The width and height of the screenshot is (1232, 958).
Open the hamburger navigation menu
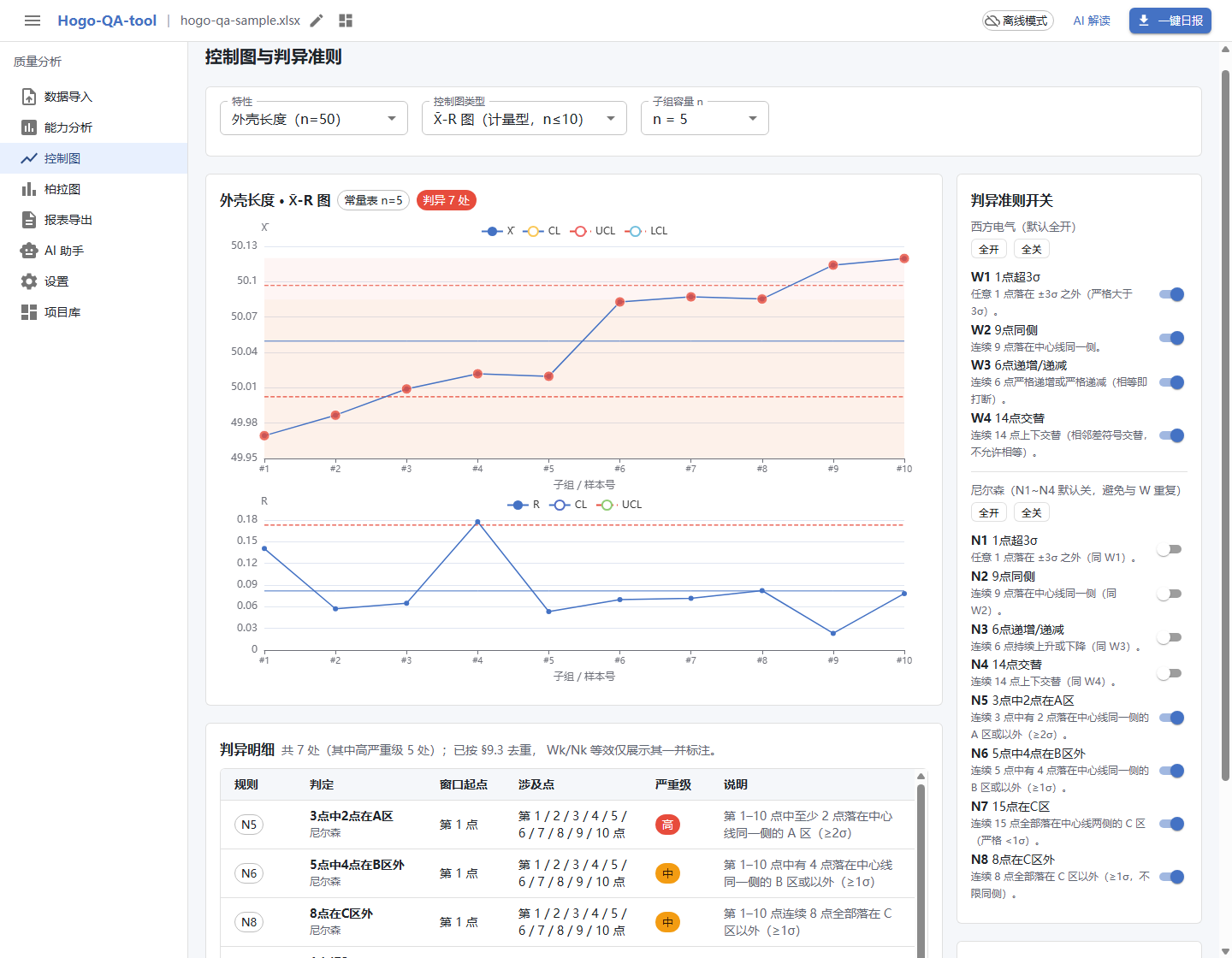(33, 21)
